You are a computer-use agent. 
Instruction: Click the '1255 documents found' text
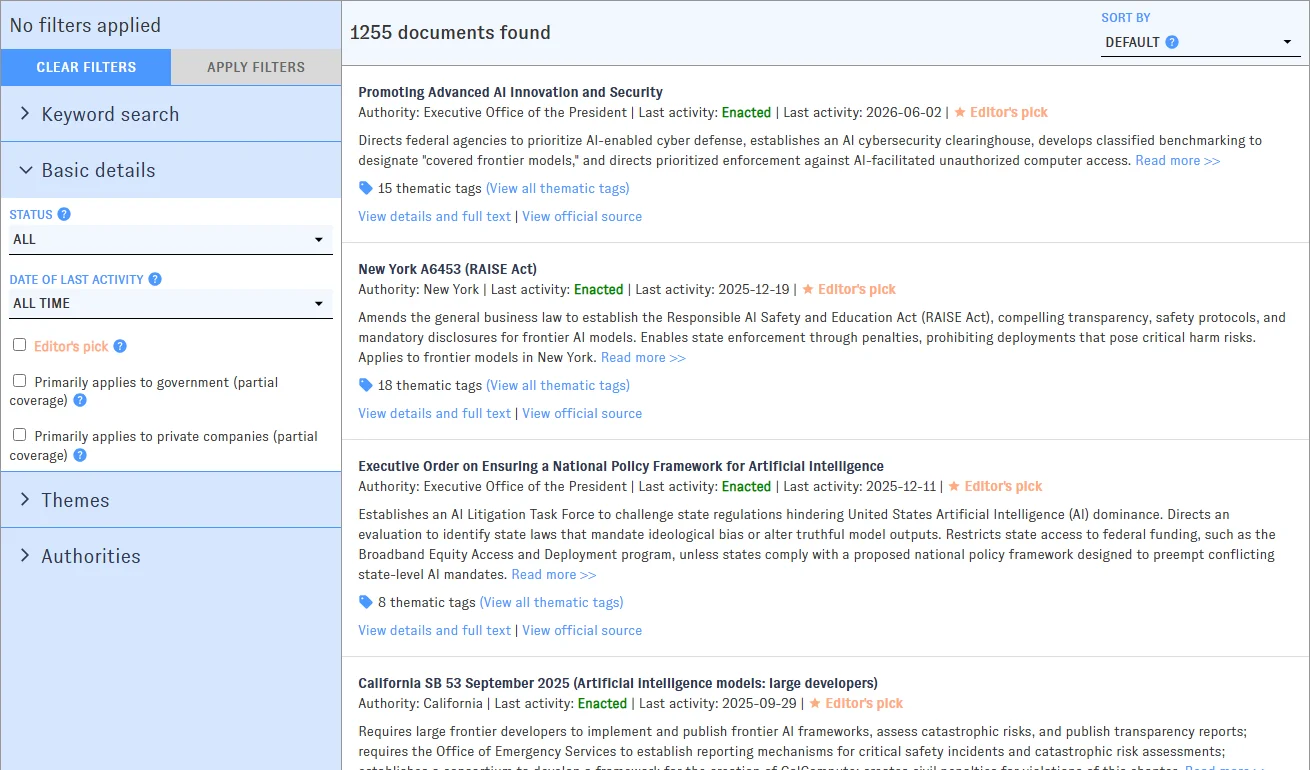[x=450, y=32]
